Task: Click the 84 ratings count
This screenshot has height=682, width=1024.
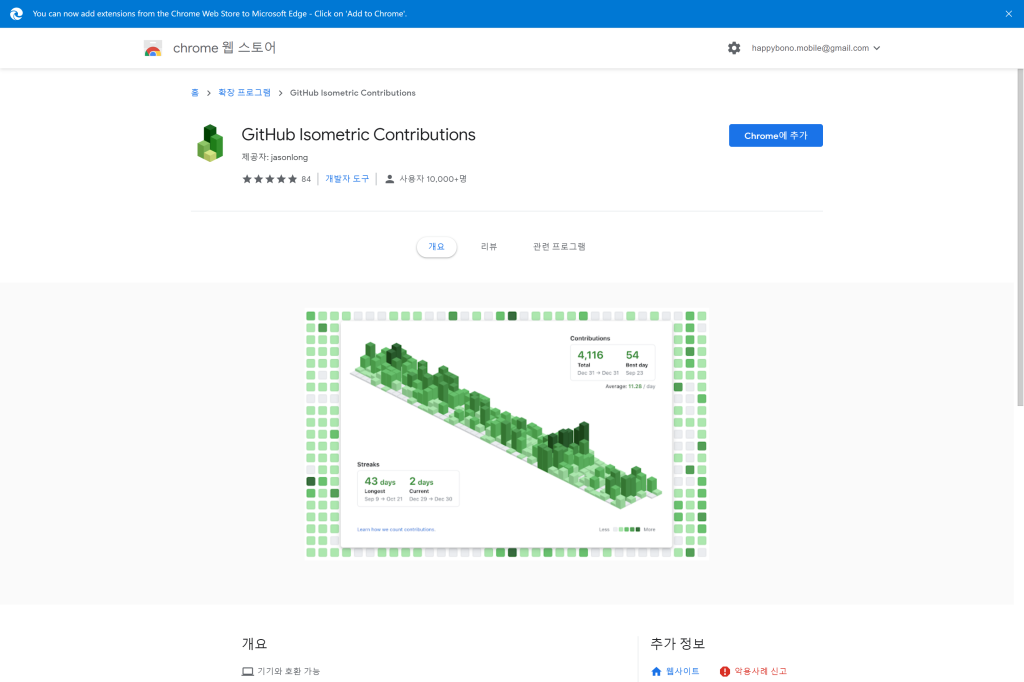Action: (306, 179)
